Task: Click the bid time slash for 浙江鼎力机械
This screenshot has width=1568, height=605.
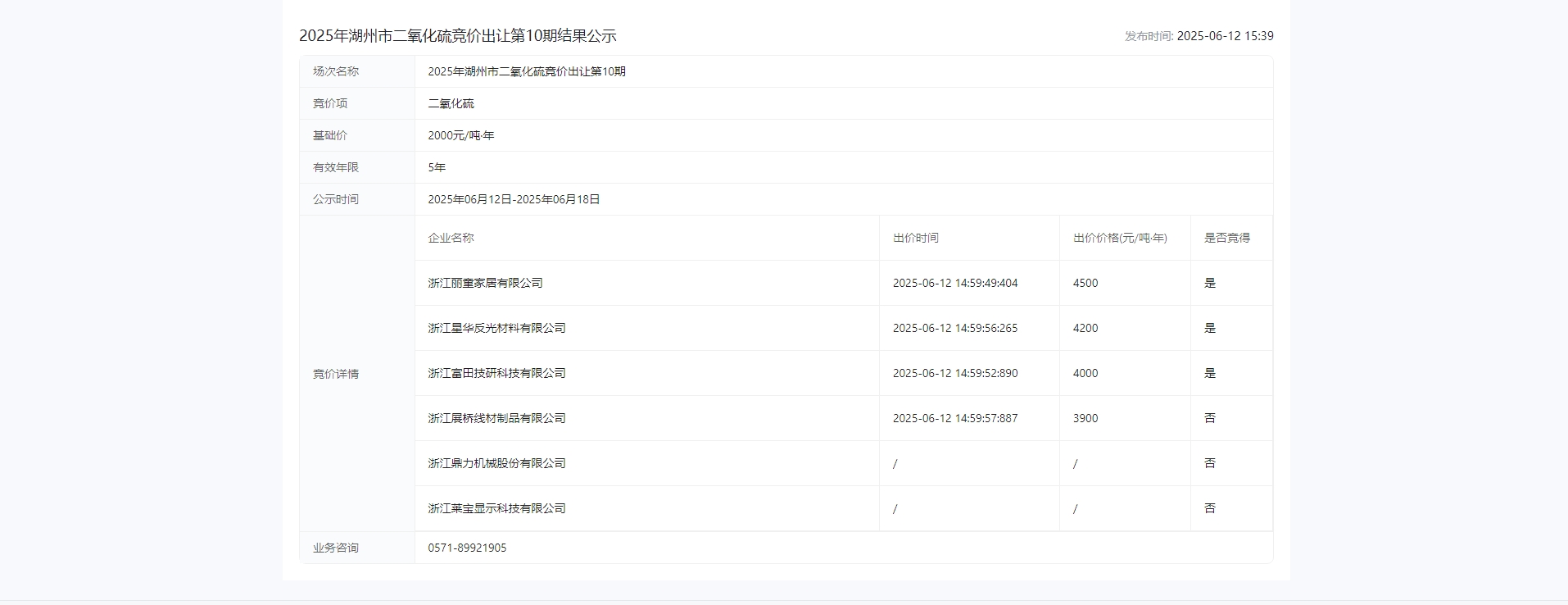Action: (x=895, y=464)
